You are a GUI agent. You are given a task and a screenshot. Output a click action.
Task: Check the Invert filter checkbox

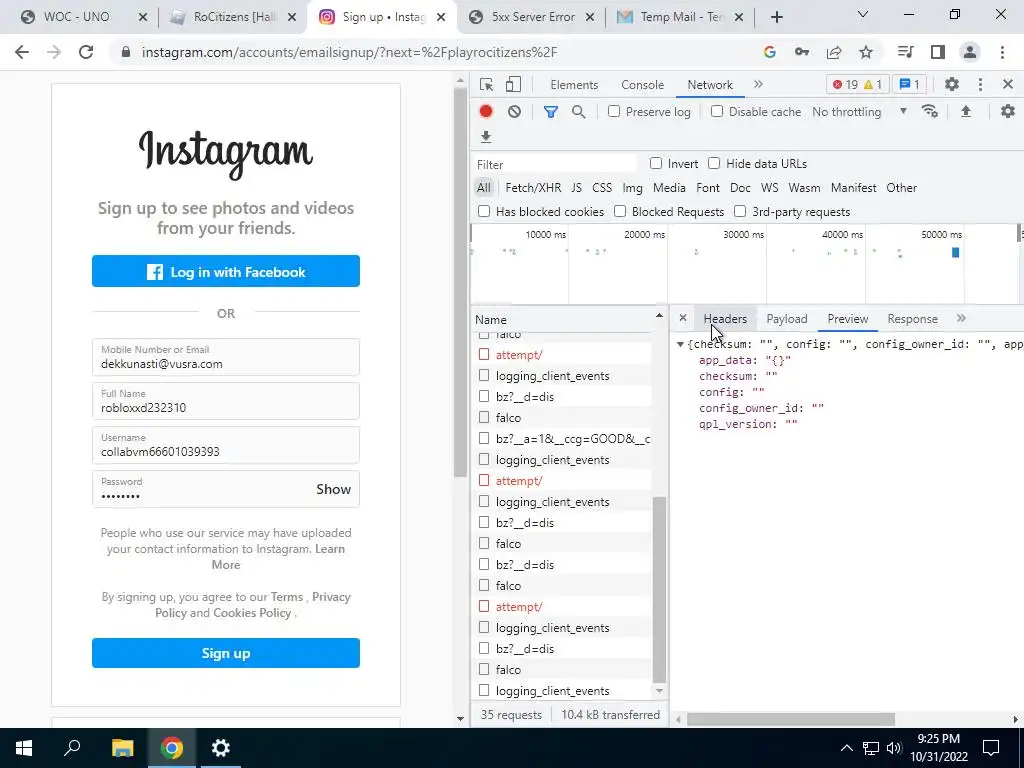point(656,163)
